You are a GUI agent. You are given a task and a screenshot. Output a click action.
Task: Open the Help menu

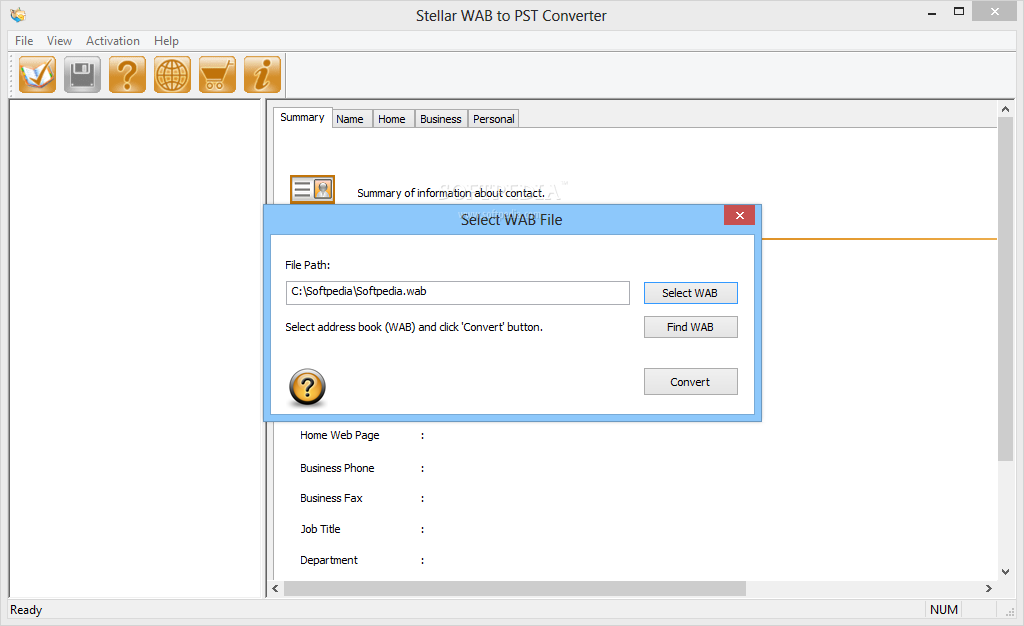[x=167, y=40]
